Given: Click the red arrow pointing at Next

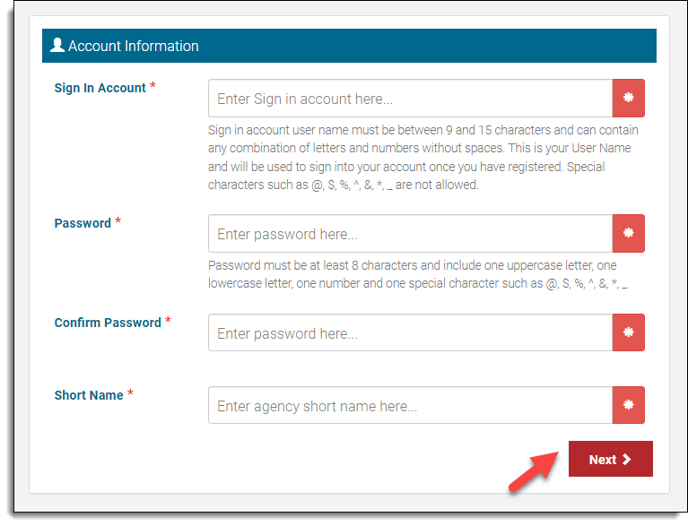Looking at the screenshot, I should [x=533, y=467].
